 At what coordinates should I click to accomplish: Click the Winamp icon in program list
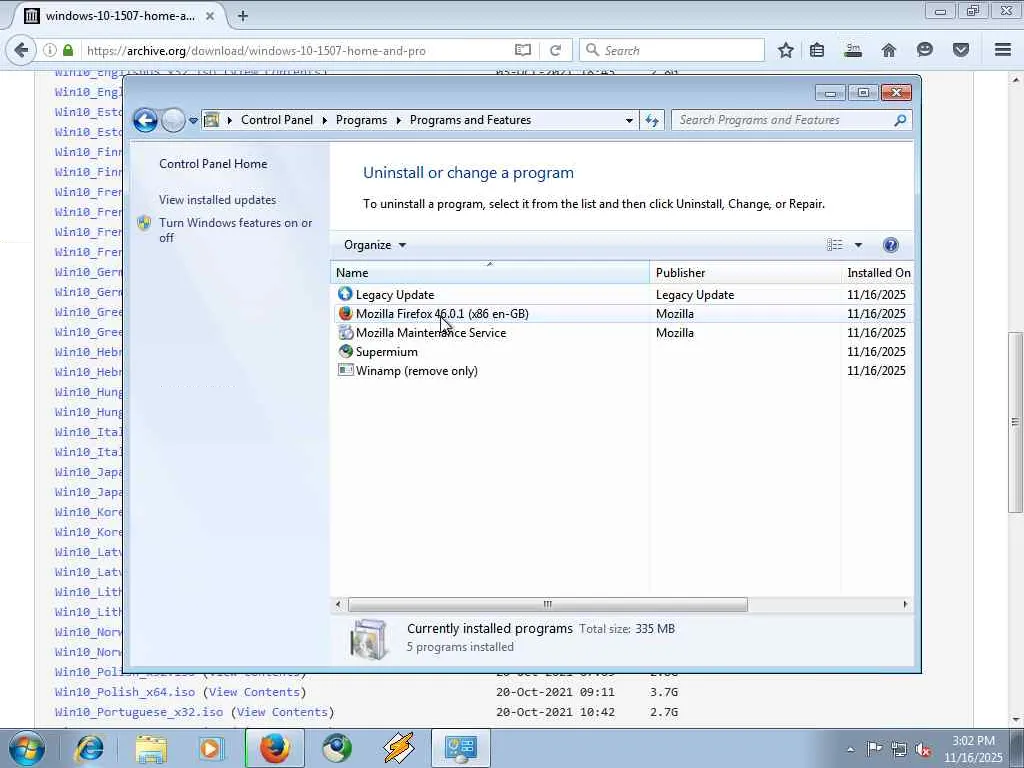click(345, 370)
